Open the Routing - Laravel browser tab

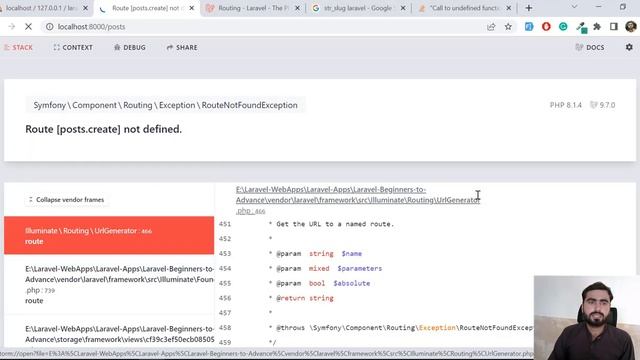click(x=248, y=8)
